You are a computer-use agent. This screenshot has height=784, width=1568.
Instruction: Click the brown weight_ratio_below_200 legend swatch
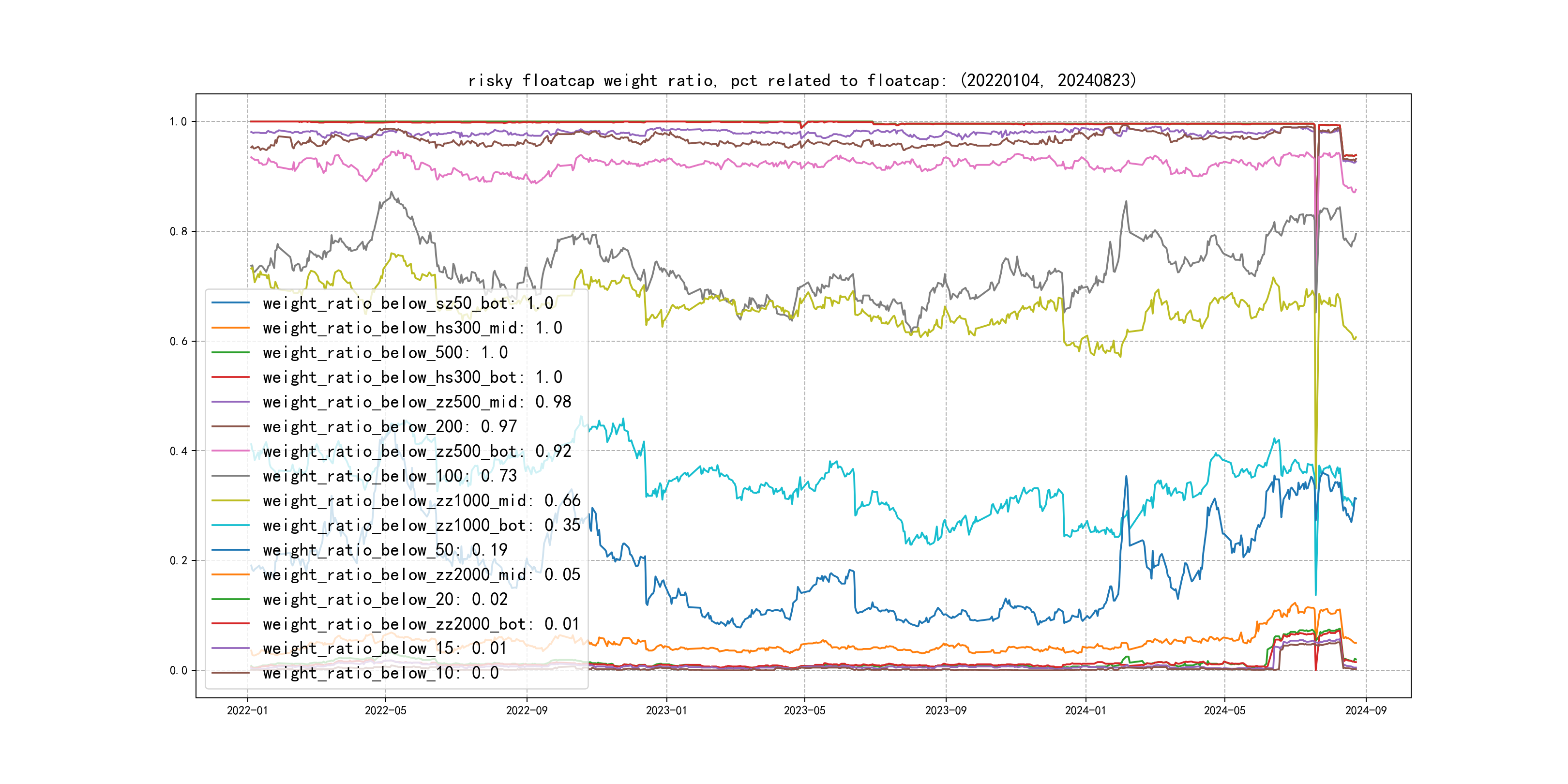(x=230, y=427)
